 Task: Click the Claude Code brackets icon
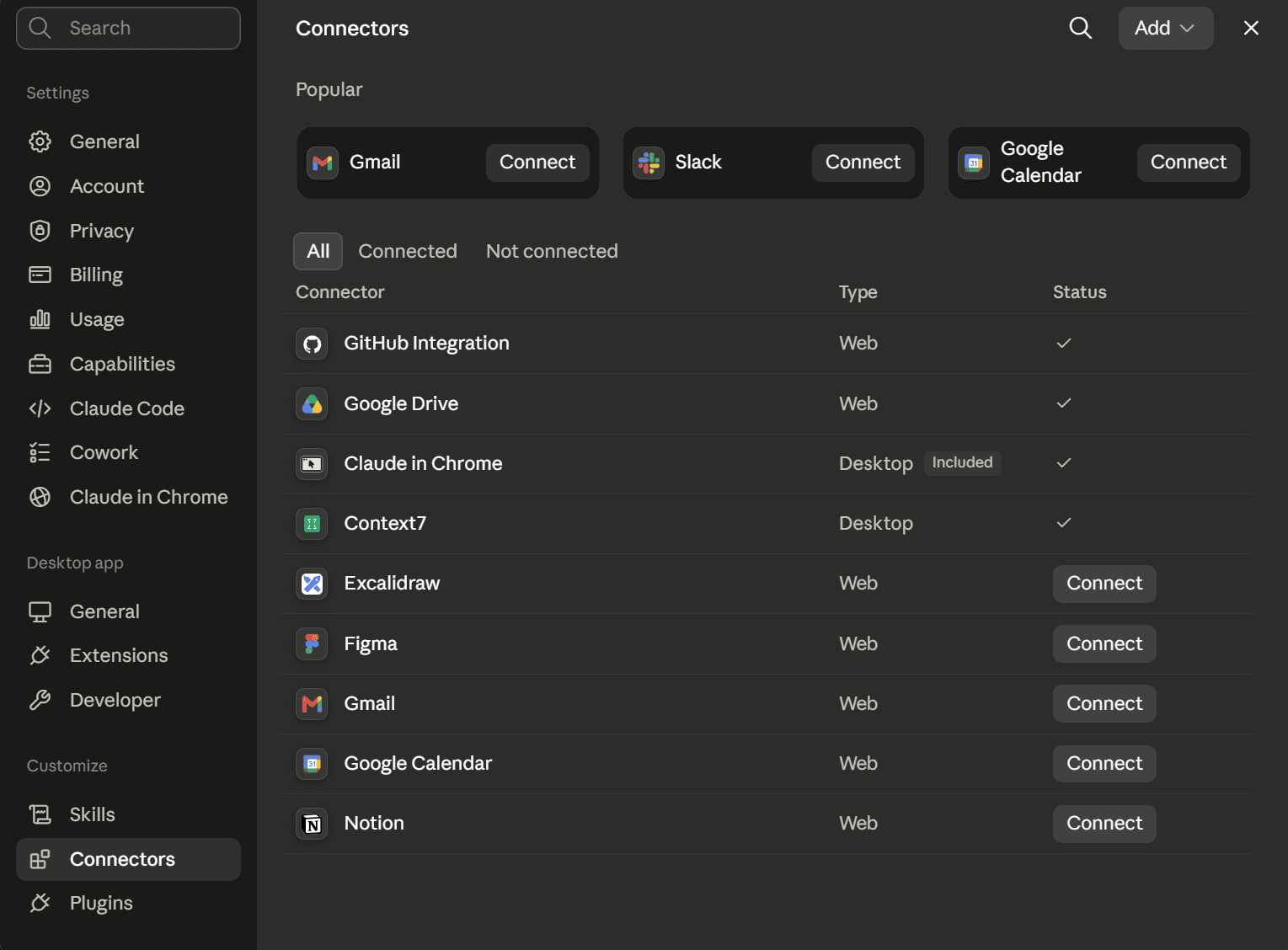click(x=40, y=408)
